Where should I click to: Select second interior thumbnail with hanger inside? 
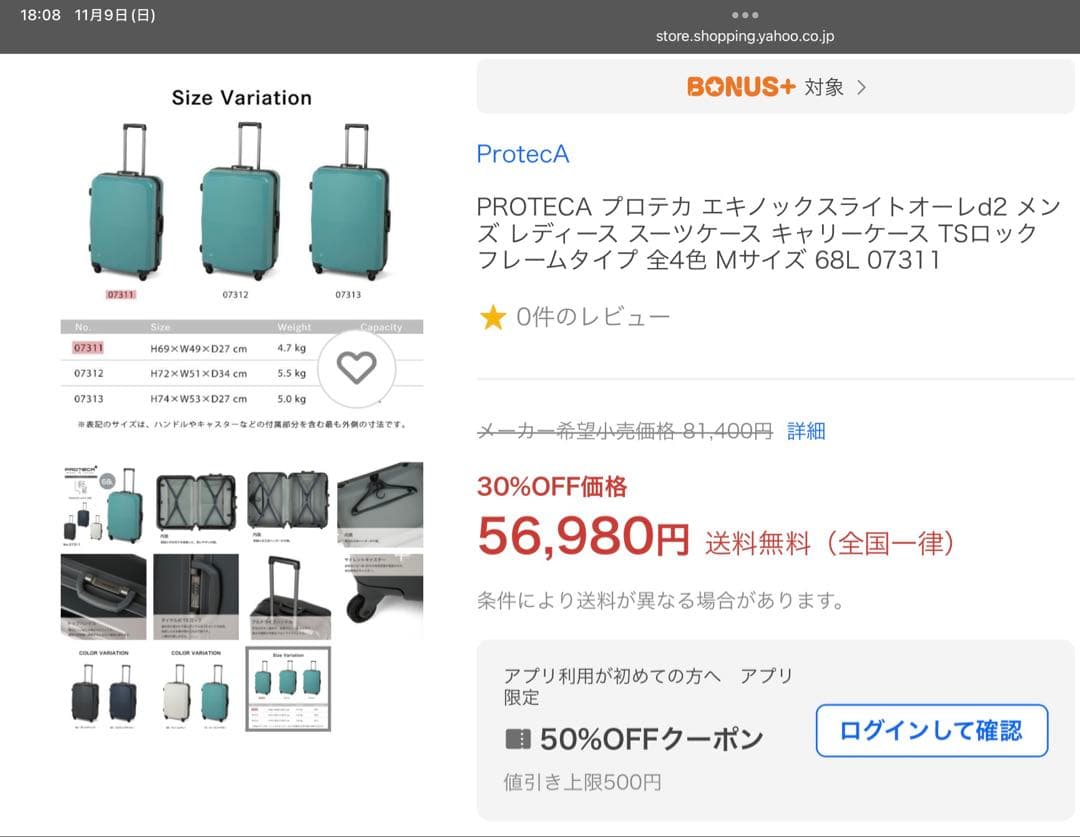point(288,503)
